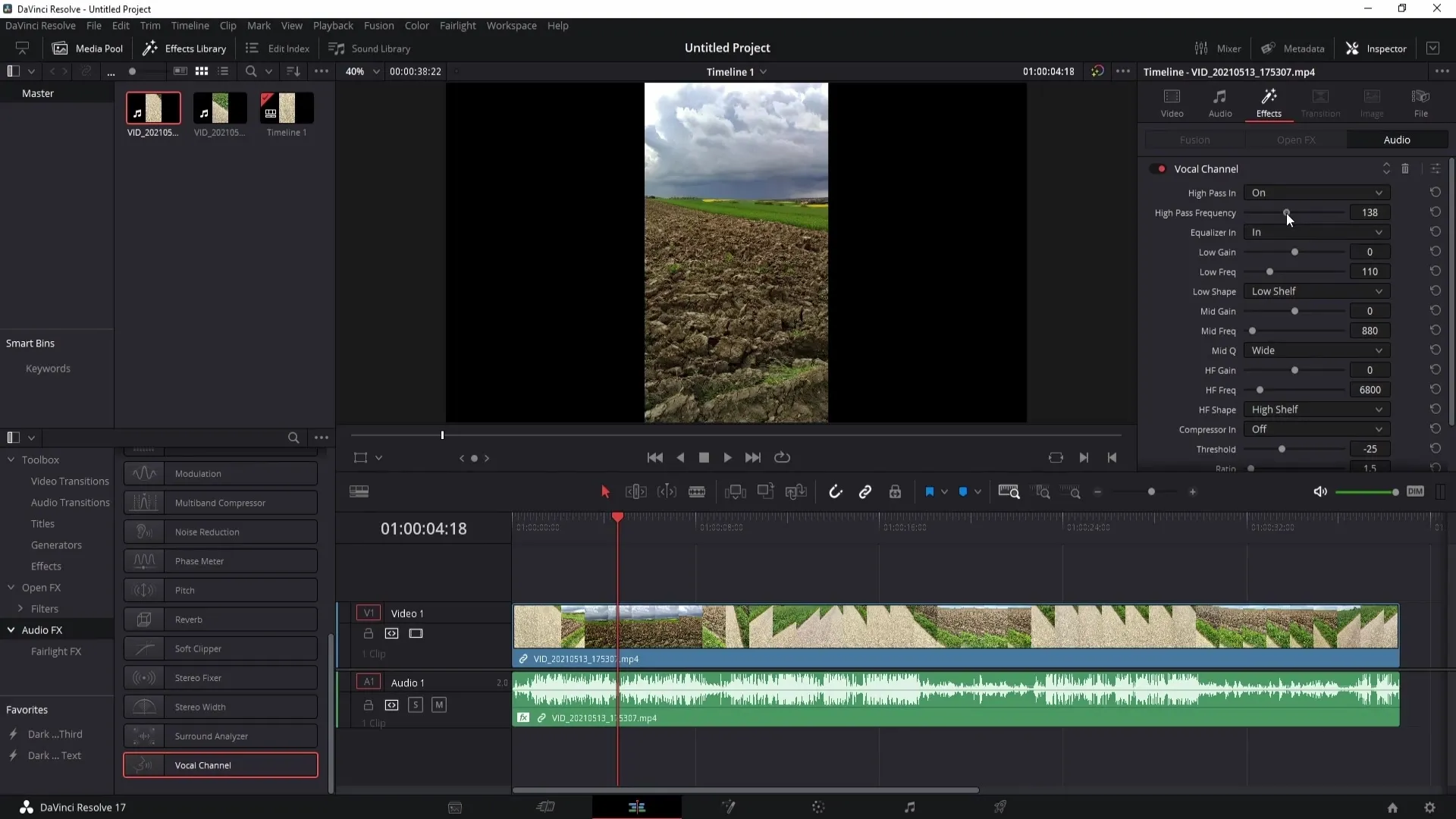Click the Full Extent Zoom icon
Viewport: 1456px width, 819px height.
click(1009, 492)
